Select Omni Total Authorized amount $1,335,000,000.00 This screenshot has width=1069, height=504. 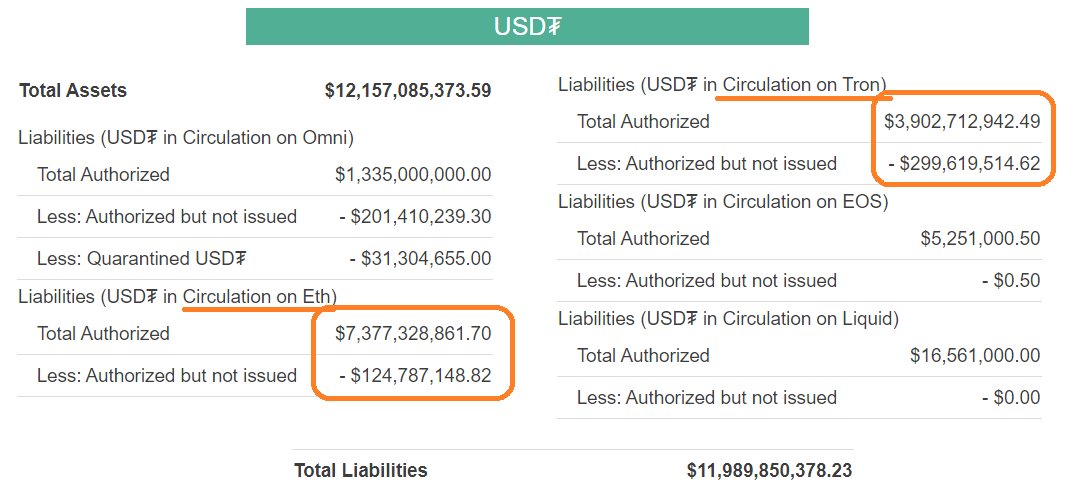413,174
